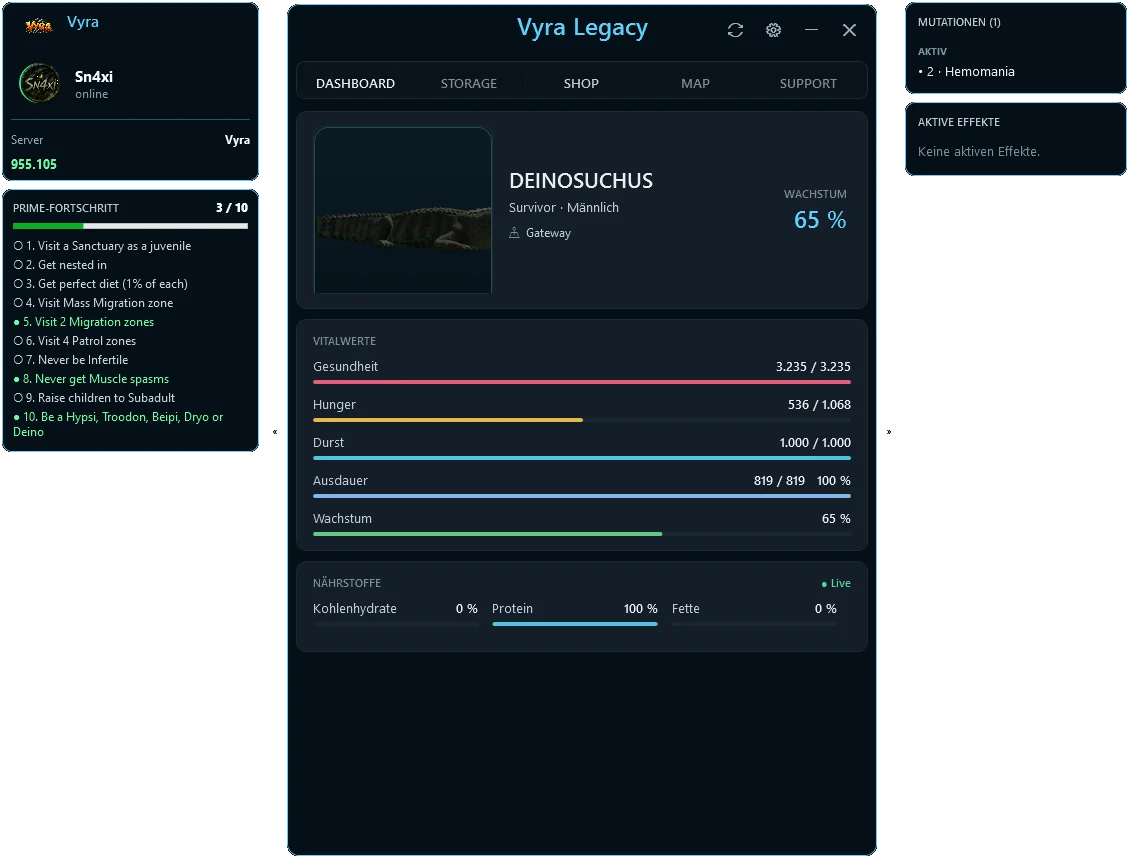Select task 3 Get perfect diet
This screenshot has width=1129, height=858.
click(101, 284)
